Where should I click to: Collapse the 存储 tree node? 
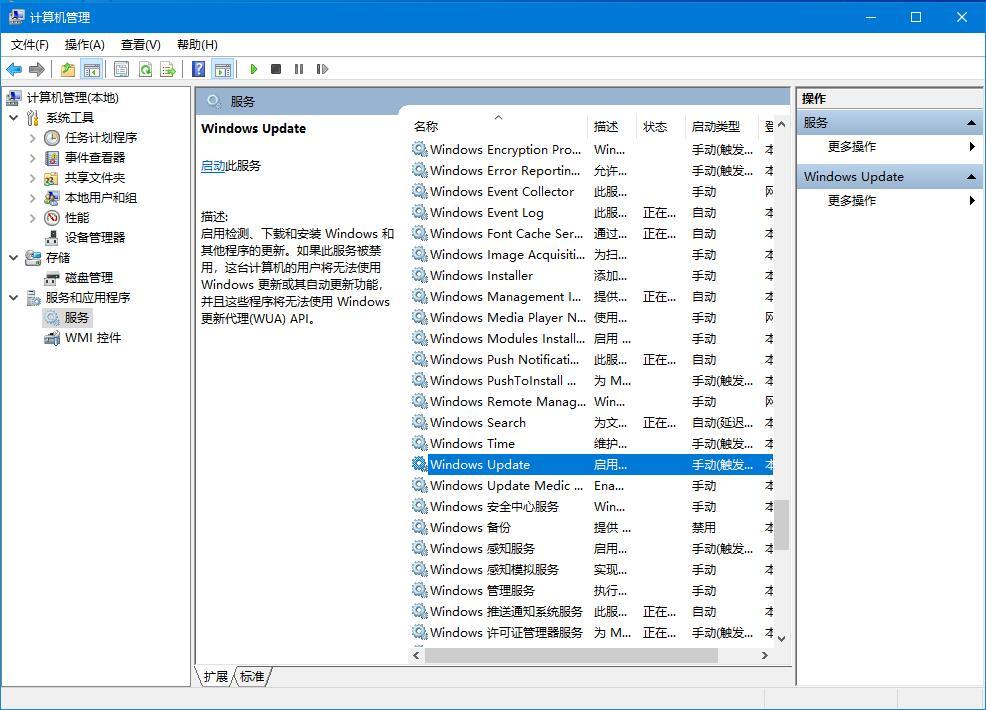point(14,258)
